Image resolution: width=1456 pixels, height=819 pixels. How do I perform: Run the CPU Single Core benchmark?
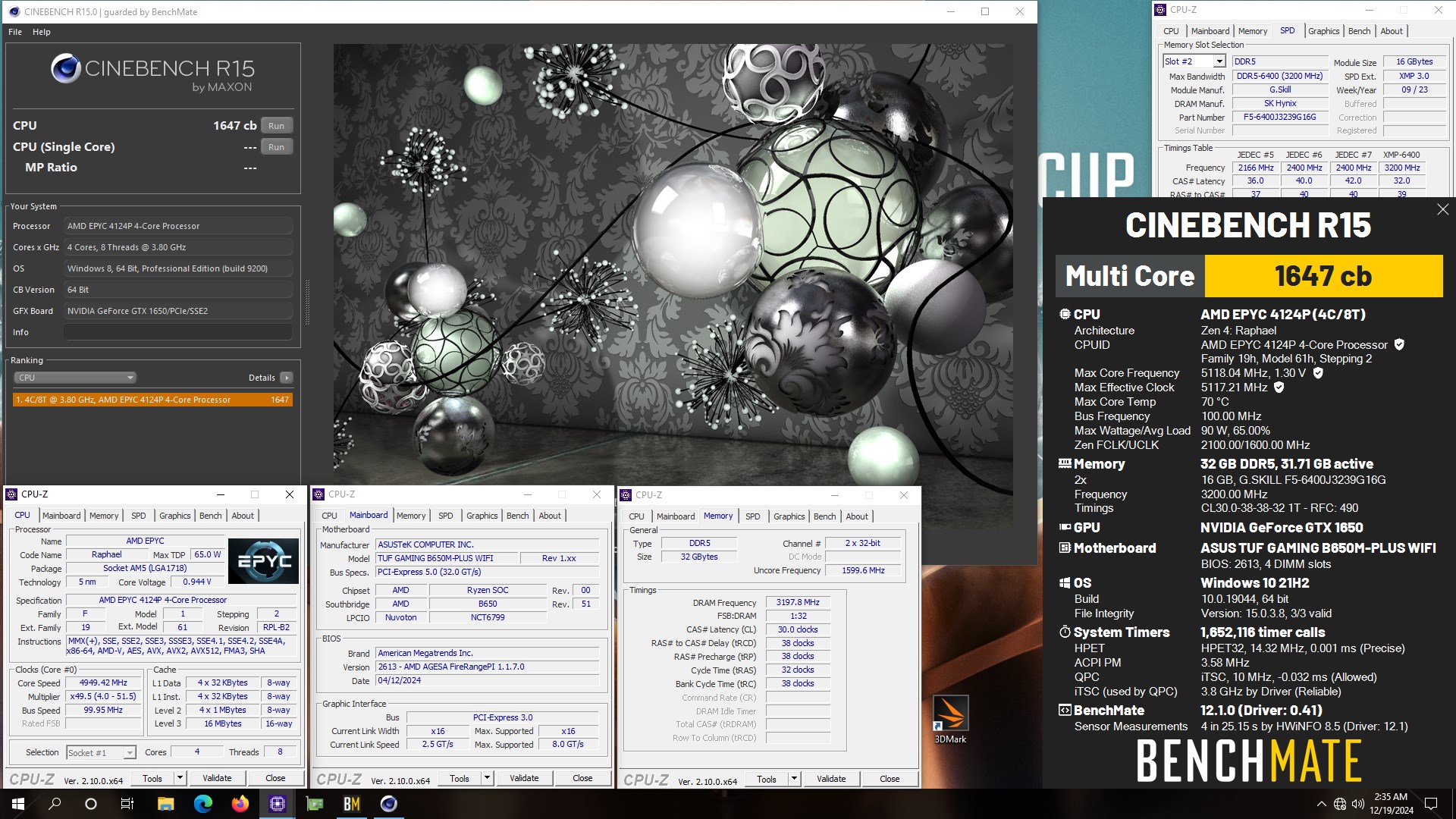click(276, 147)
